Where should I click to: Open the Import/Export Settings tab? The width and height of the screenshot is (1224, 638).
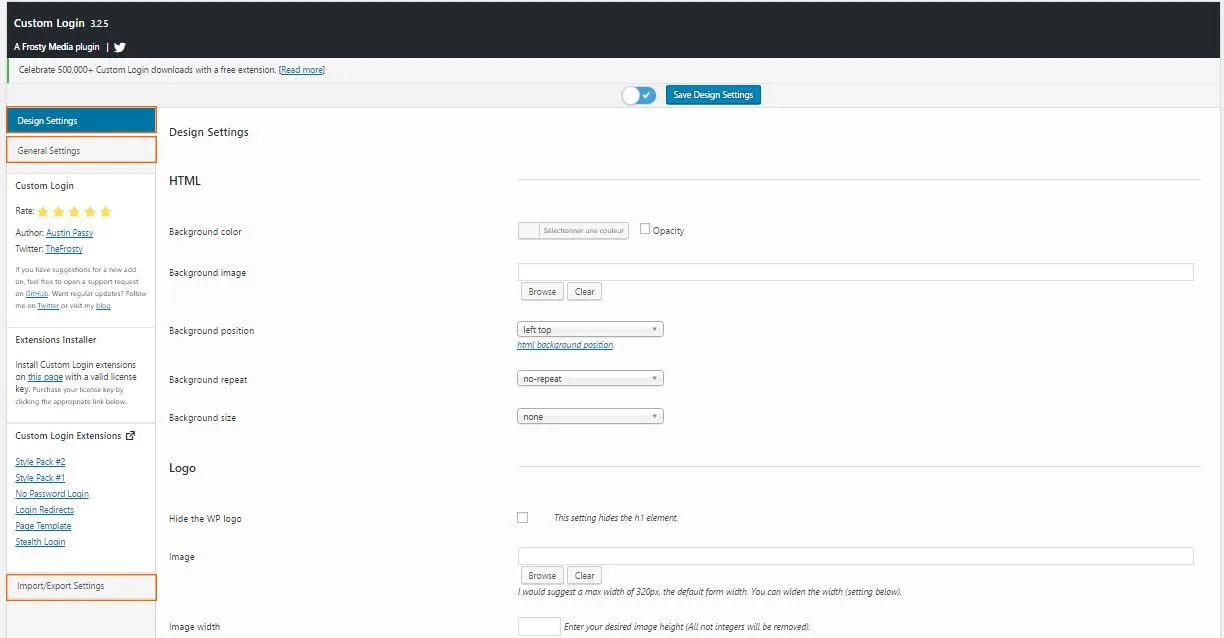tap(81, 586)
